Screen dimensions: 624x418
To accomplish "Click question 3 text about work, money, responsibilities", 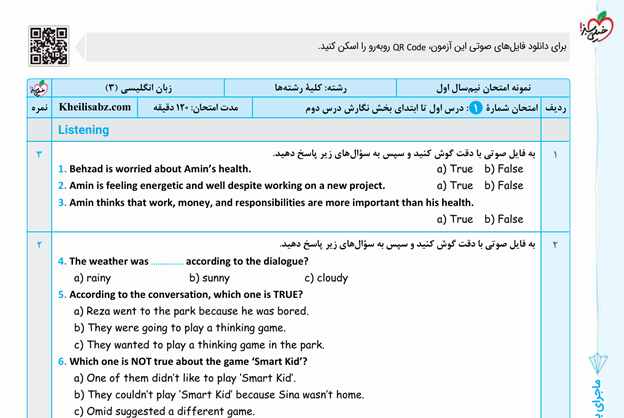I will tap(266, 203).
